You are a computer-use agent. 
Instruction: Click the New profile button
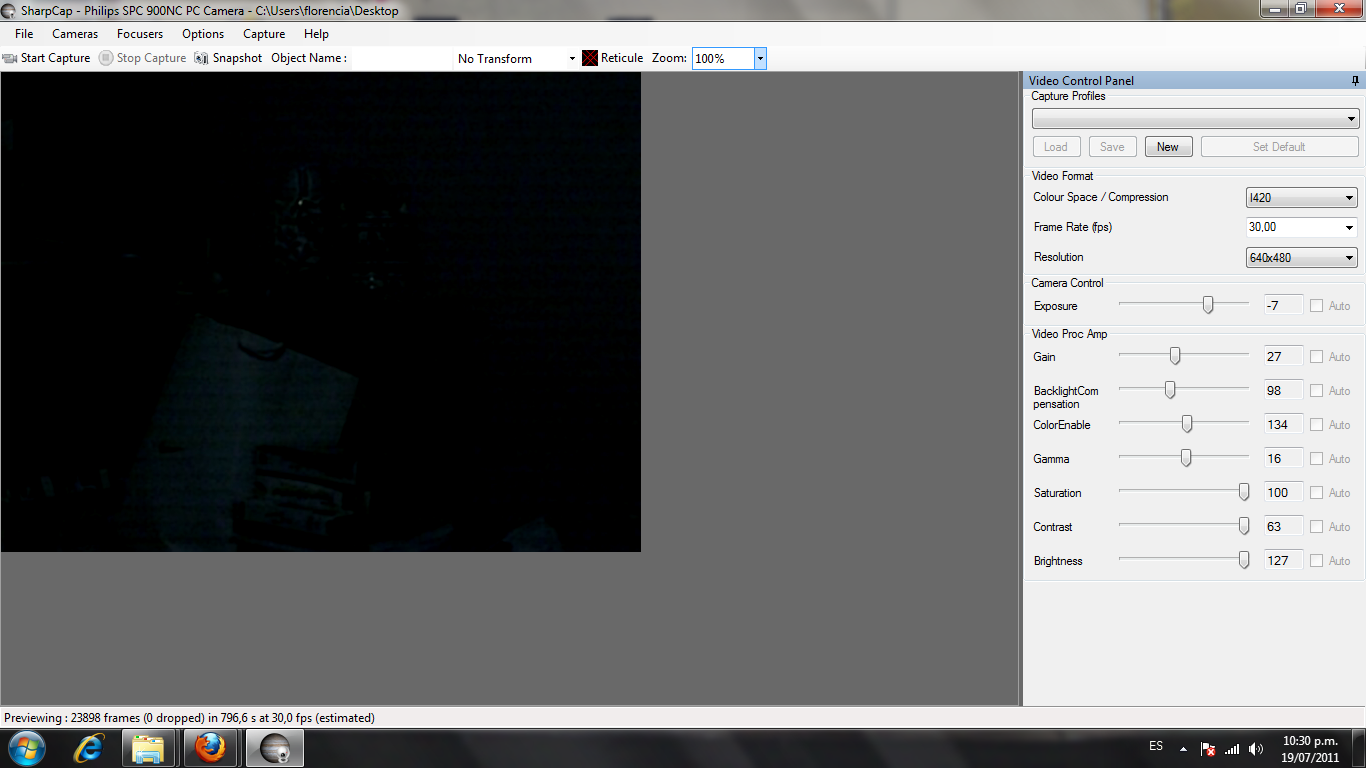[1168, 147]
